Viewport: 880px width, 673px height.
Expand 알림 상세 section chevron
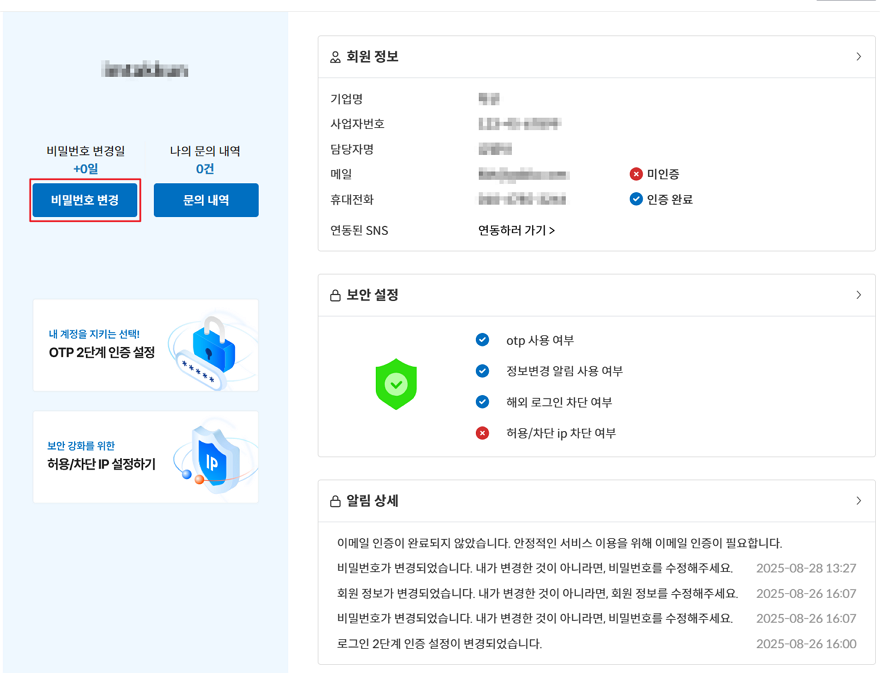pos(858,500)
